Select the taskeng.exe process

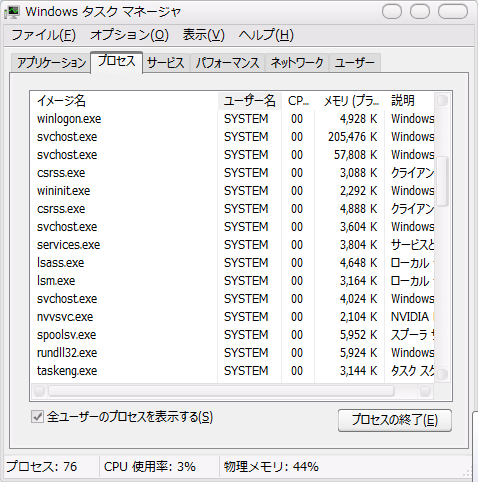(x=233, y=371)
